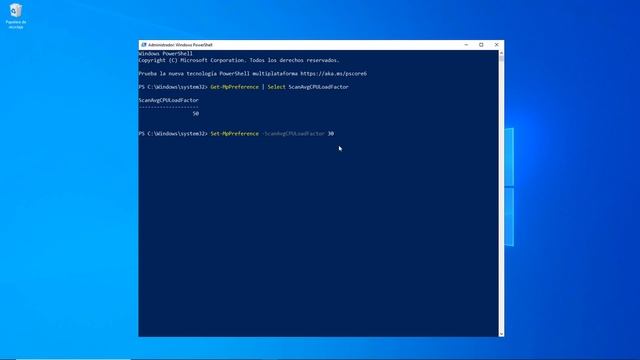Click the 'Select' keyword in first command

click(276, 87)
